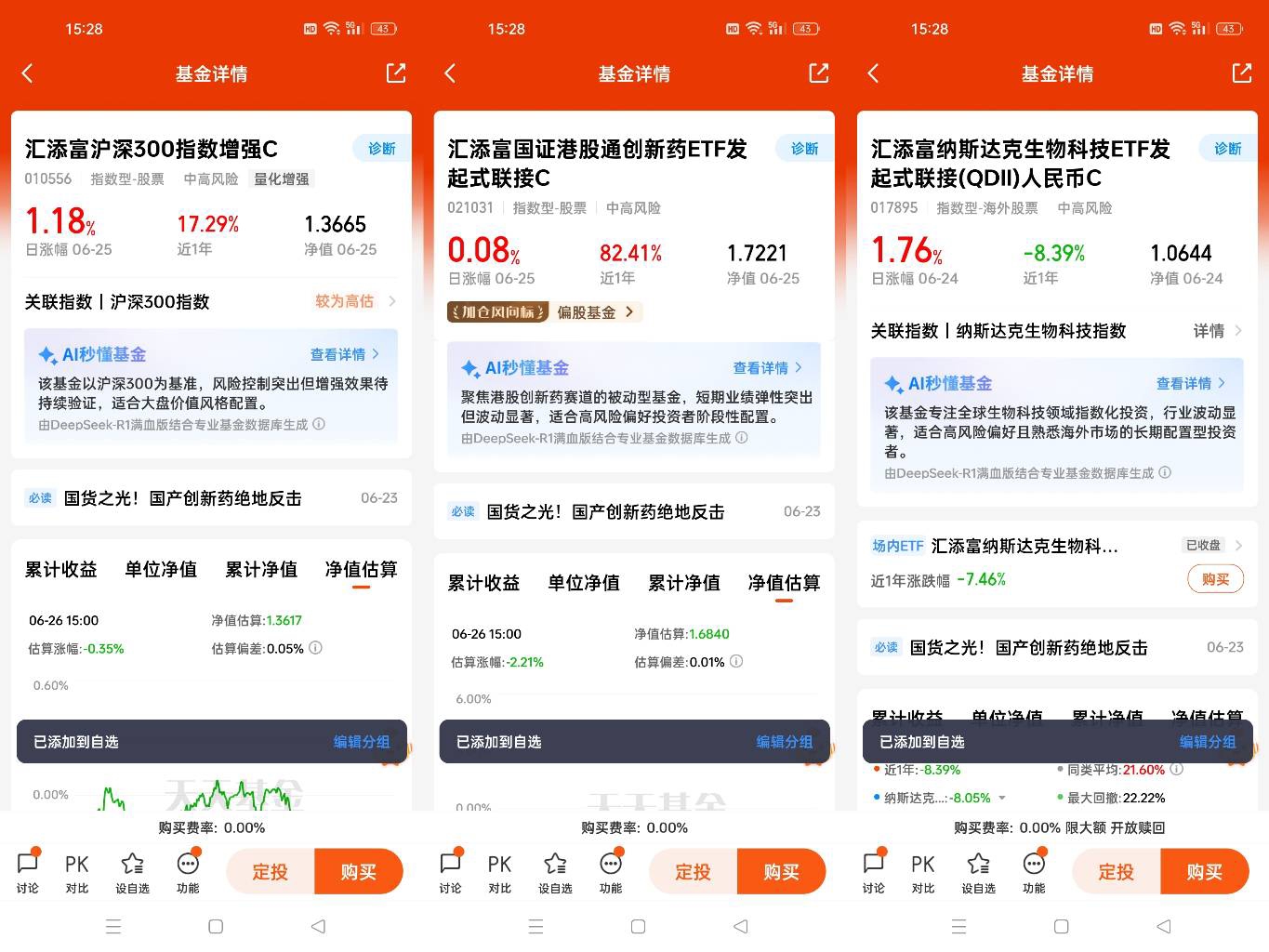Expand 较为高估 valuation chevron
Viewport: 1269px width, 952px height.
pos(391,301)
